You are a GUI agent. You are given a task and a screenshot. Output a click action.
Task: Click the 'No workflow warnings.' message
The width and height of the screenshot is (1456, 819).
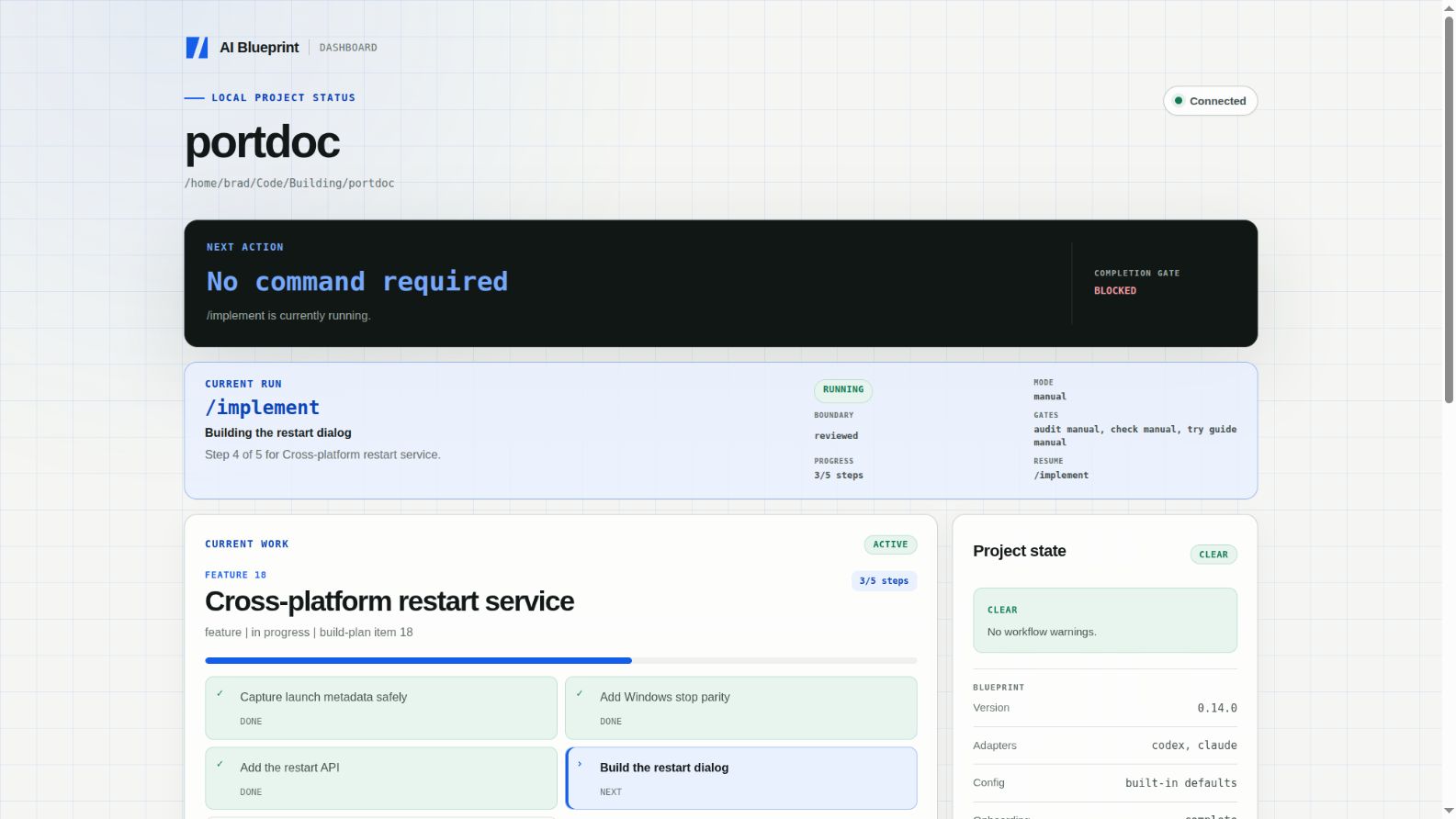pos(1042,632)
